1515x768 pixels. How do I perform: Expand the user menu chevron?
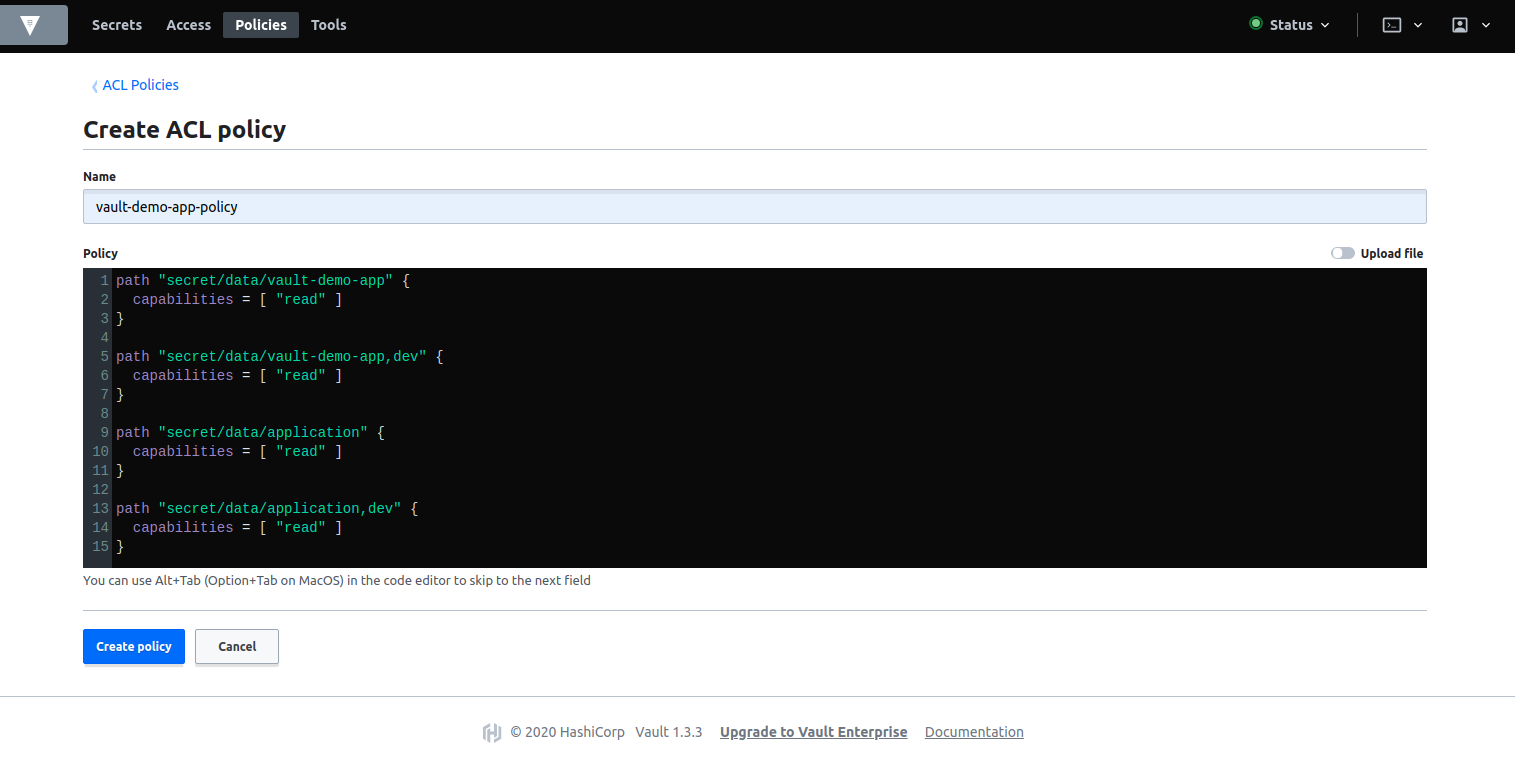point(1486,25)
